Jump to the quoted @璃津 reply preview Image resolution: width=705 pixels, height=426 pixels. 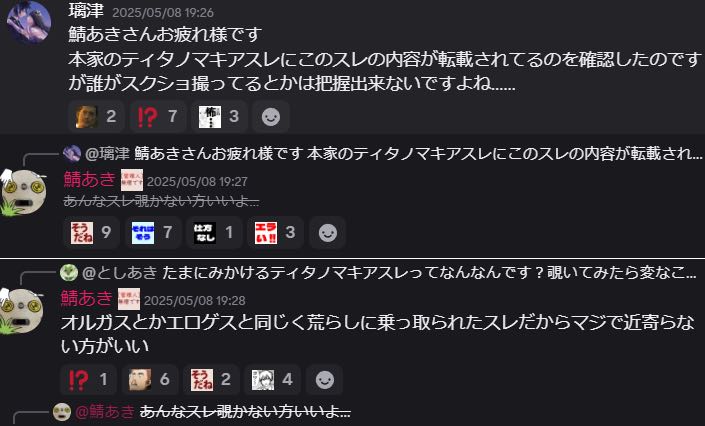click(382, 154)
